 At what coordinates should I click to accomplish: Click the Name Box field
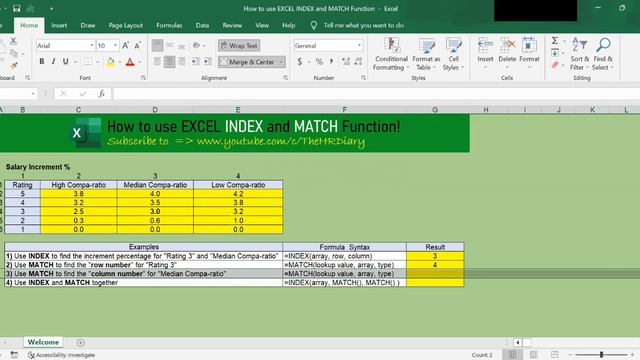pos(14,93)
